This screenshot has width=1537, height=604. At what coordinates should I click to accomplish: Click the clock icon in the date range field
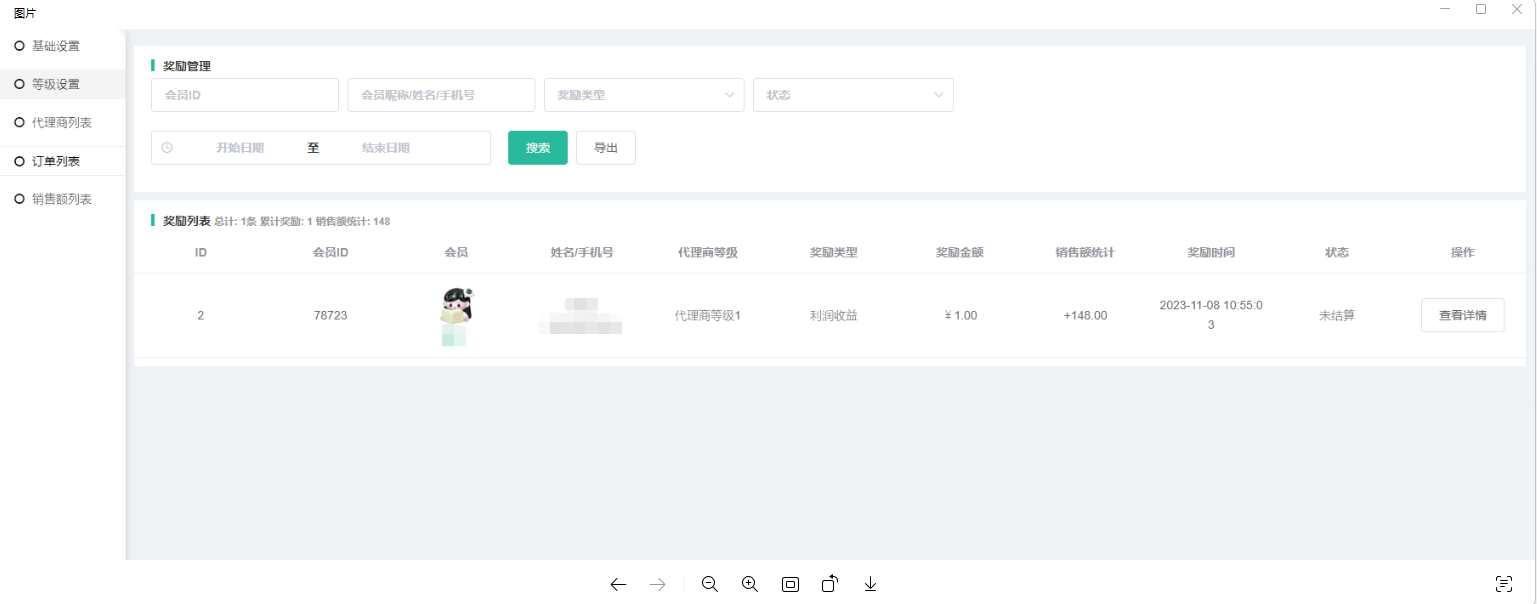pyautogui.click(x=167, y=148)
